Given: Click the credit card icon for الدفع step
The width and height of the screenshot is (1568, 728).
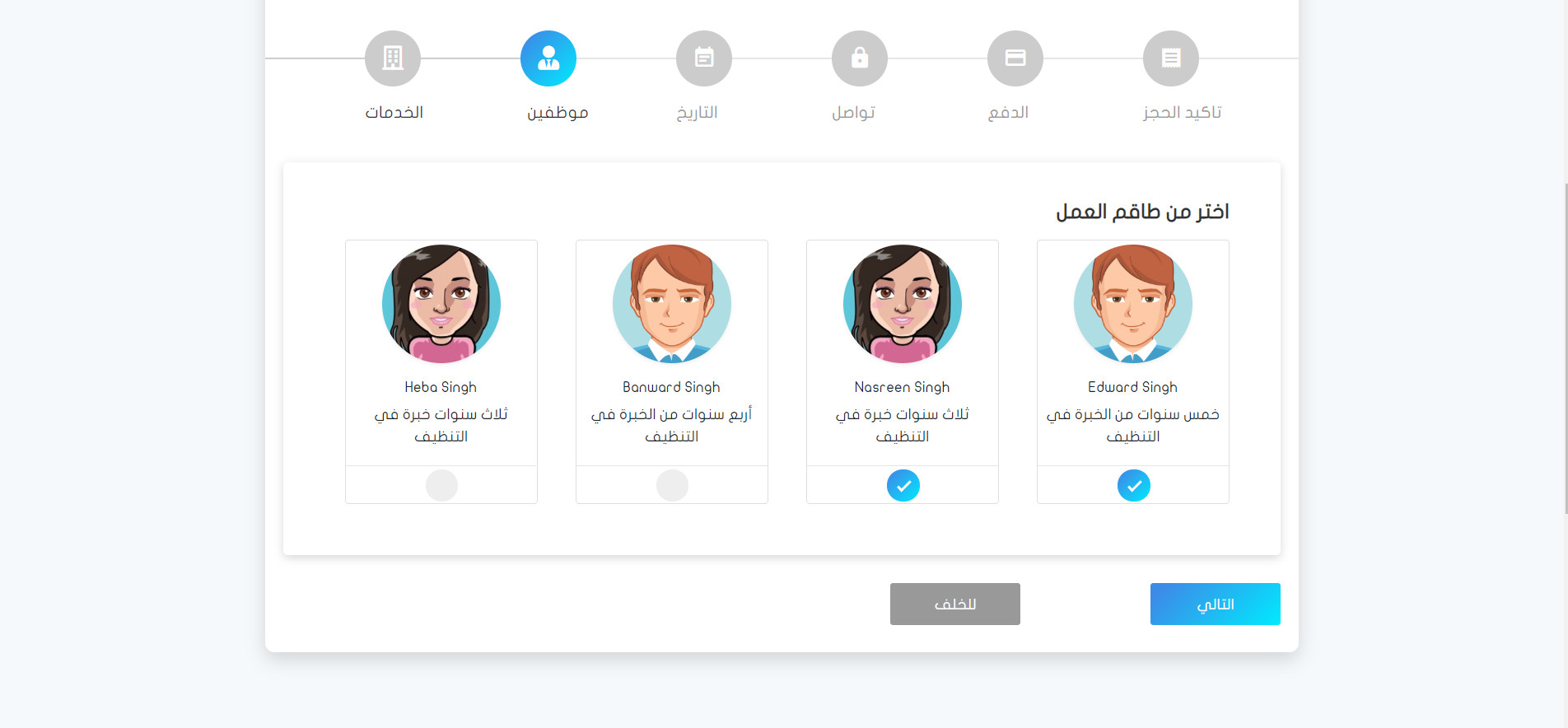Looking at the screenshot, I should pyautogui.click(x=1015, y=58).
